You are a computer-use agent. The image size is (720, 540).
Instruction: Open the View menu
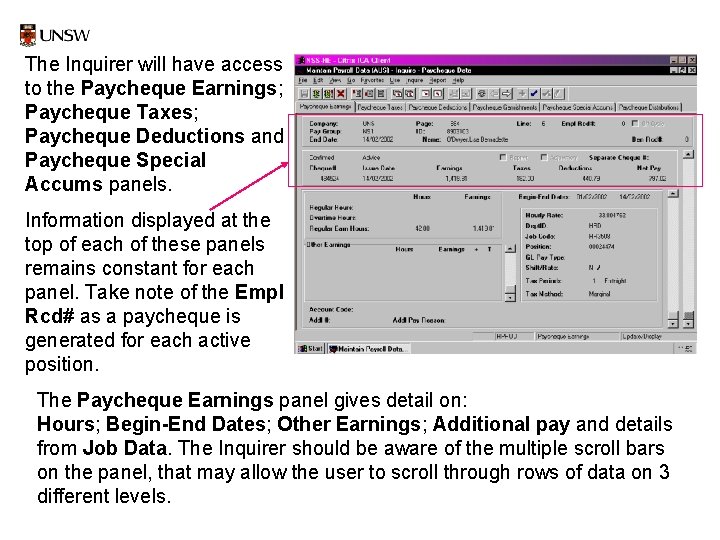coord(335,80)
